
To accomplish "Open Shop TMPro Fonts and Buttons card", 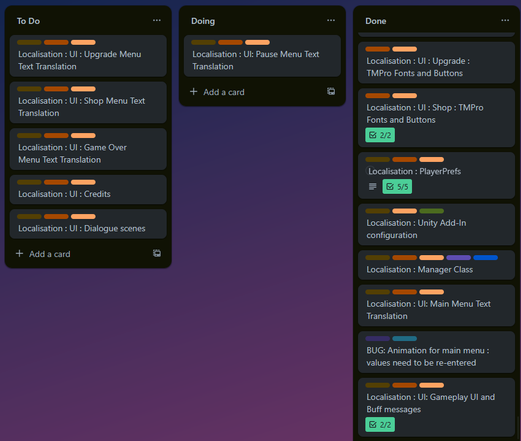I will coord(436,118).
